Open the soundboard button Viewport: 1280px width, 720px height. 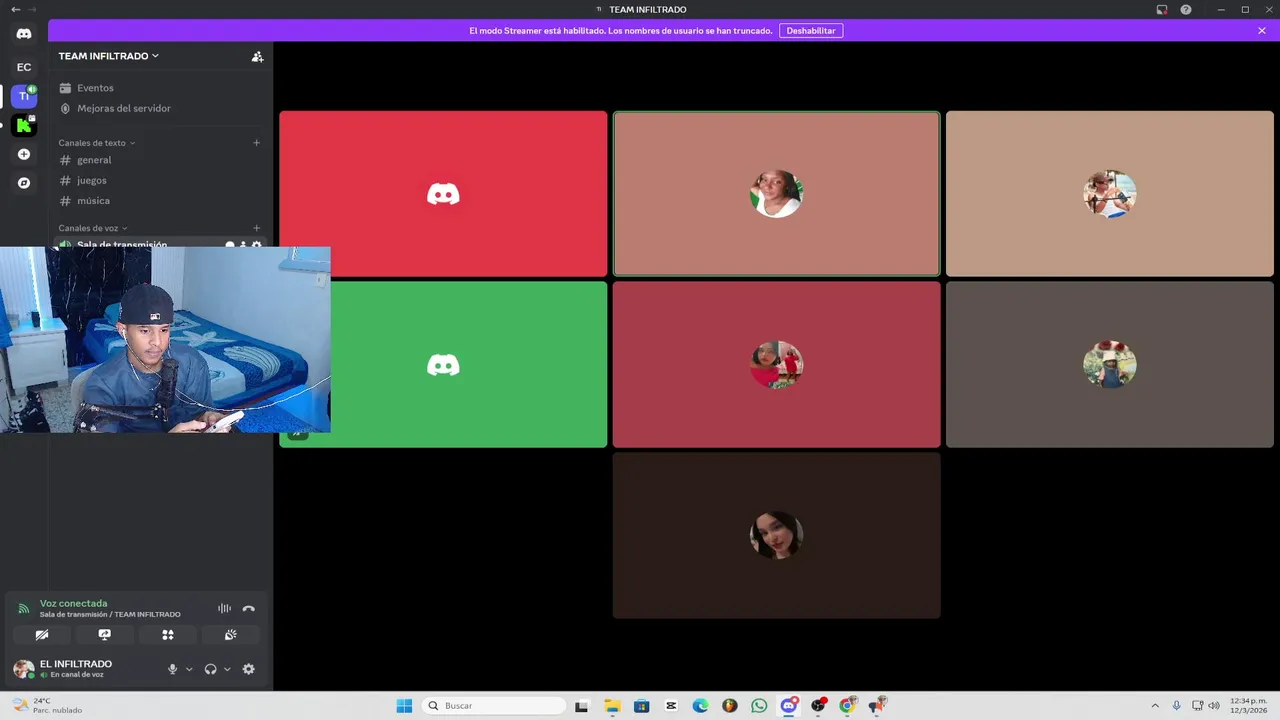230,635
